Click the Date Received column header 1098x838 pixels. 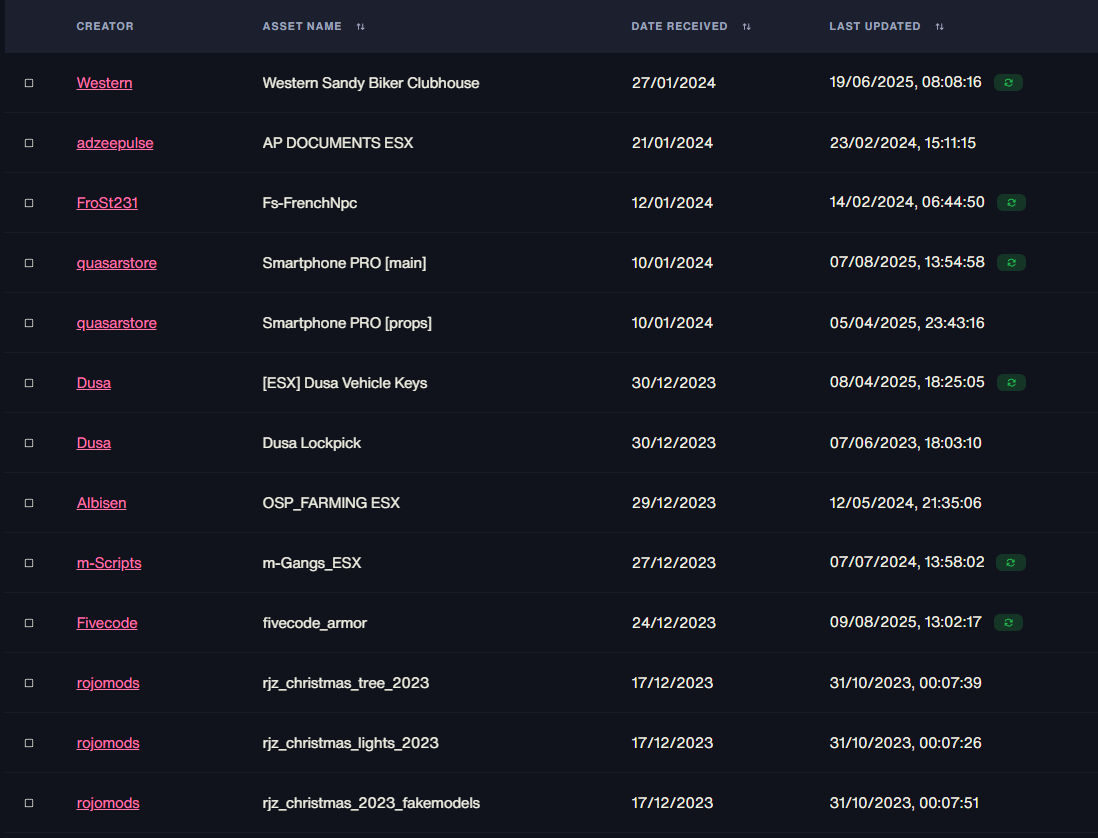coord(679,27)
